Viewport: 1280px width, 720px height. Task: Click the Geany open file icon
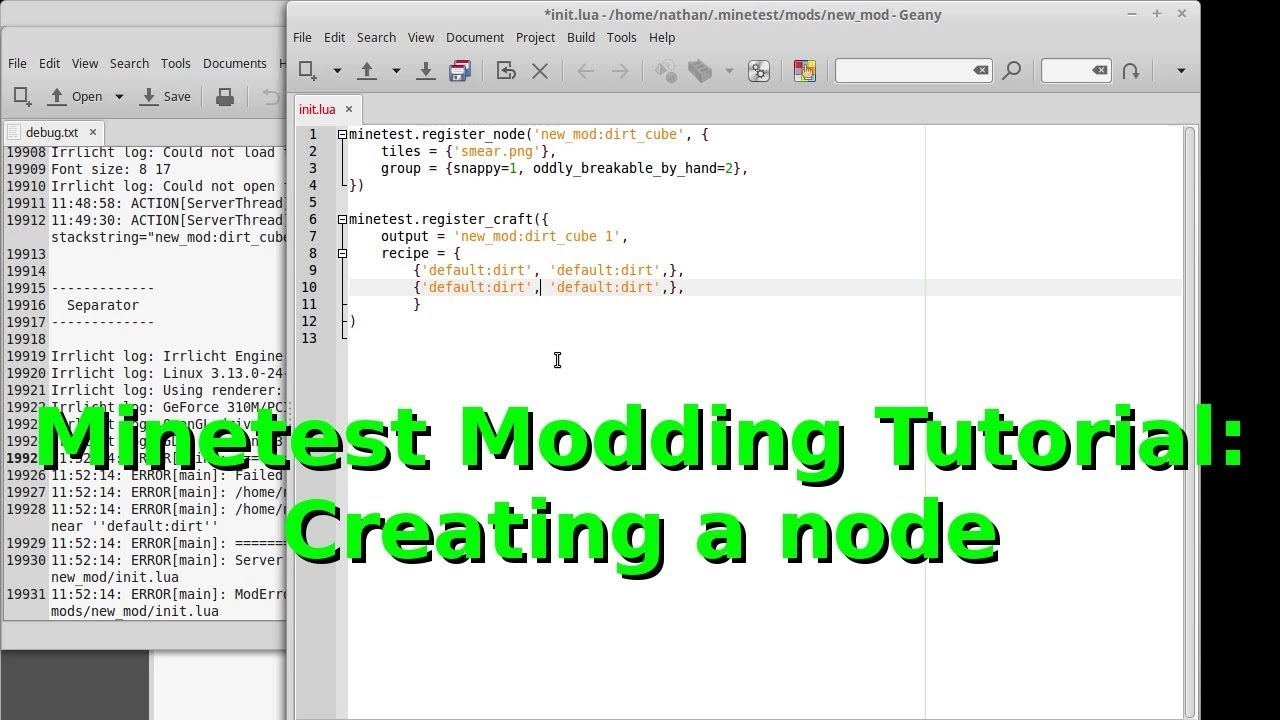367,71
